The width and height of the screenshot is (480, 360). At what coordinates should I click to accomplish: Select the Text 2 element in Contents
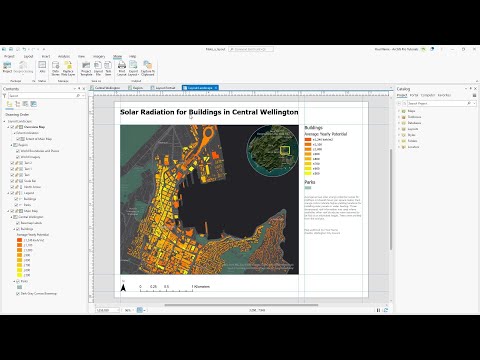(28, 163)
